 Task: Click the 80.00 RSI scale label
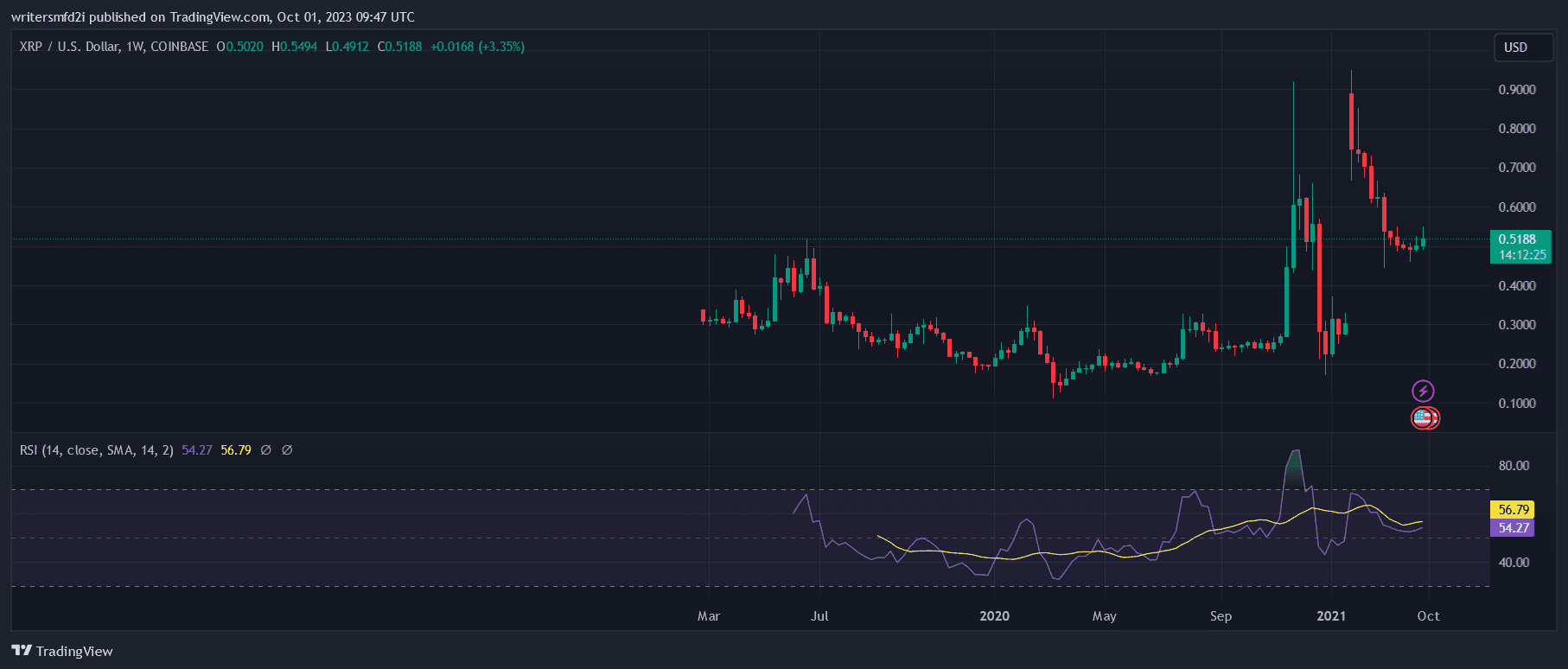pos(1514,466)
